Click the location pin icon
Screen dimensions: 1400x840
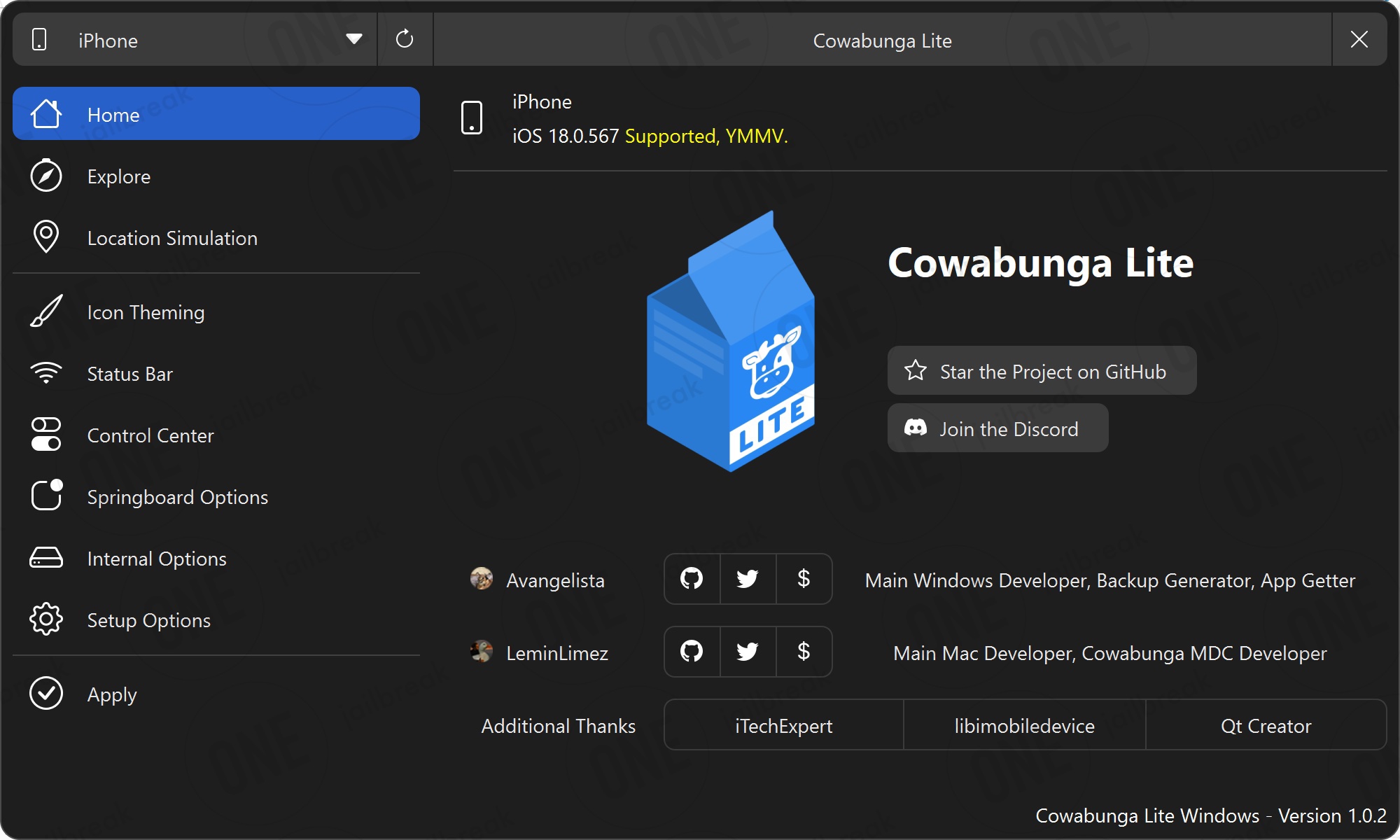[46, 237]
